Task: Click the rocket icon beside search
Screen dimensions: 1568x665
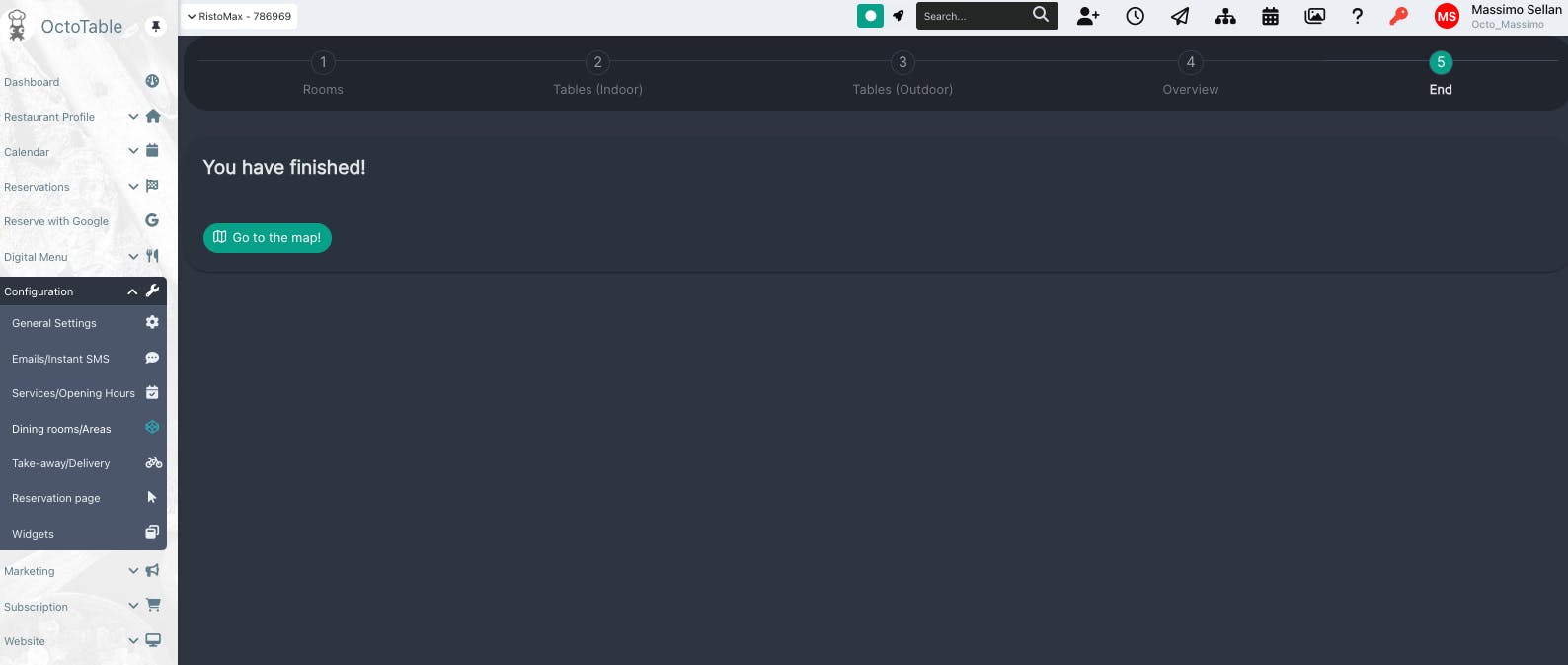Action: tap(899, 16)
